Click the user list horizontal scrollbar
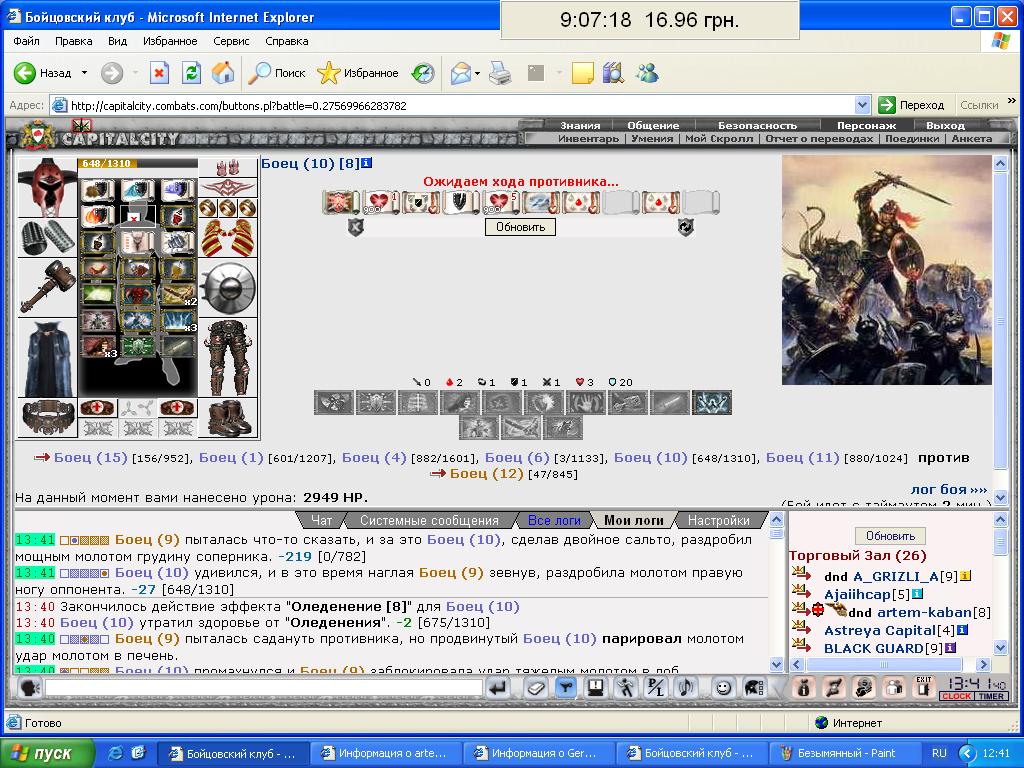The width and height of the screenshot is (1024, 768). 891,665
